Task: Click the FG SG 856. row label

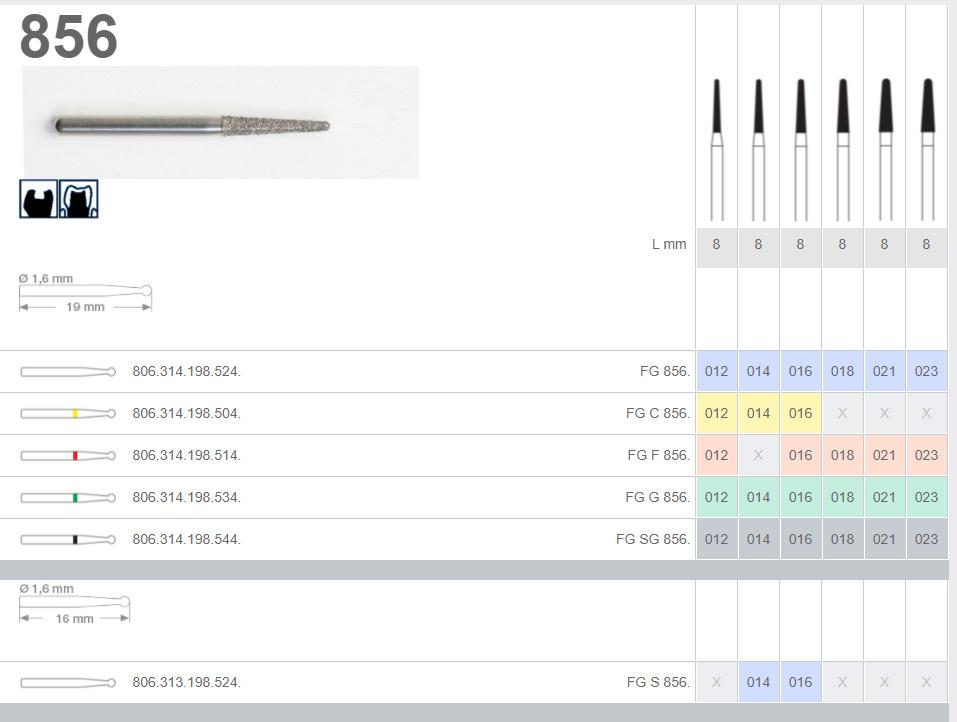Action: [652, 540]
